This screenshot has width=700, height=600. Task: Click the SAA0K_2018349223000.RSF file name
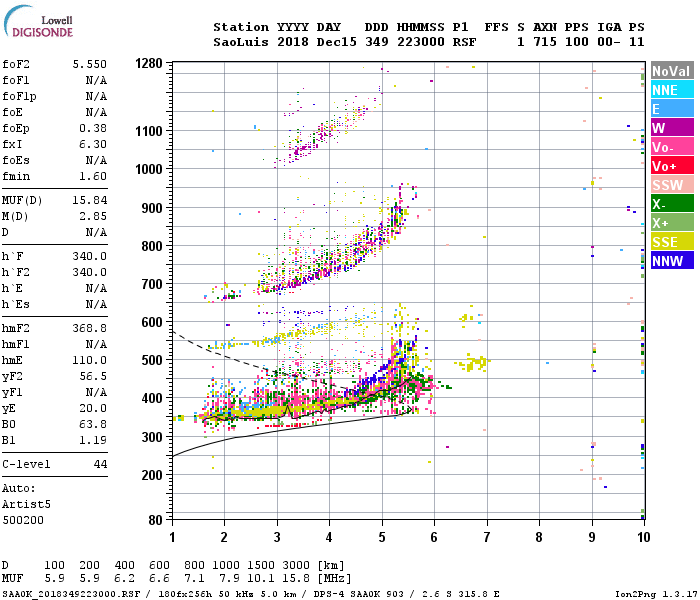pos(71,594)
